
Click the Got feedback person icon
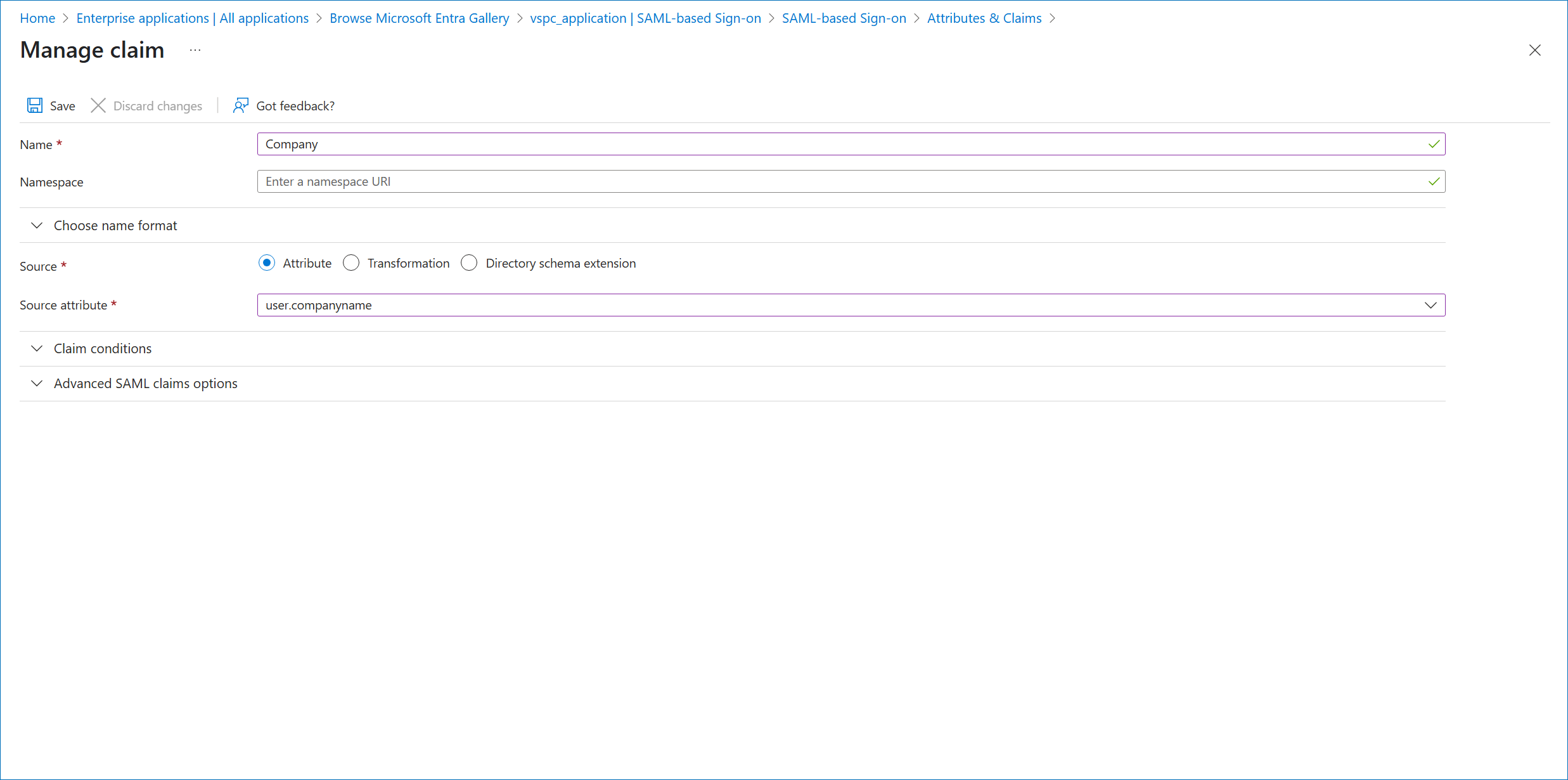pyautogui.click(x=240, y=105)
